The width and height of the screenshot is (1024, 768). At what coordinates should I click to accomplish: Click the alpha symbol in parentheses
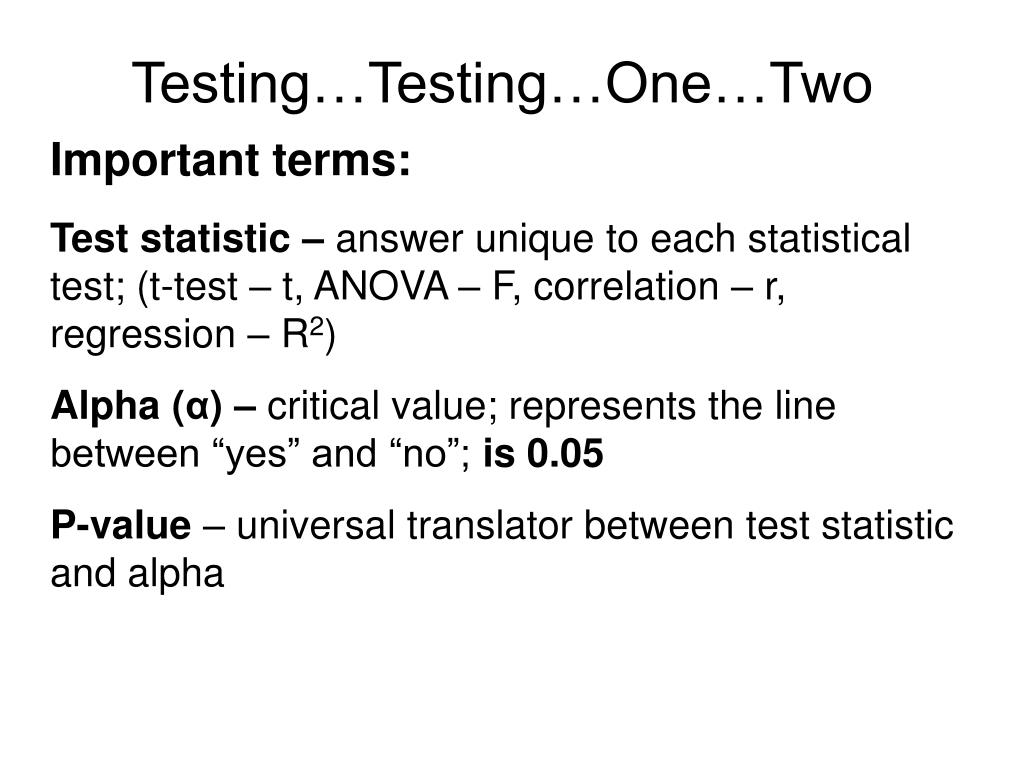[x=196, y=408]
